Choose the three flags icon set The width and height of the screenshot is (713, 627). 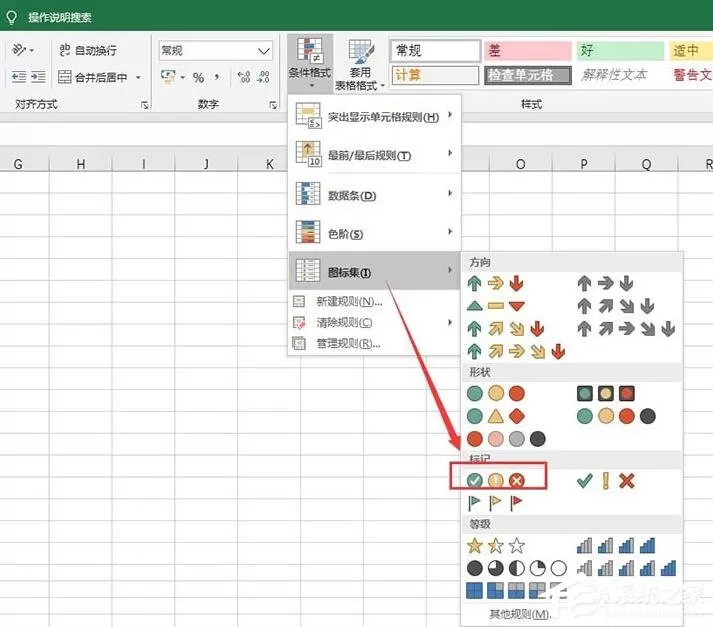coord(495,502)
